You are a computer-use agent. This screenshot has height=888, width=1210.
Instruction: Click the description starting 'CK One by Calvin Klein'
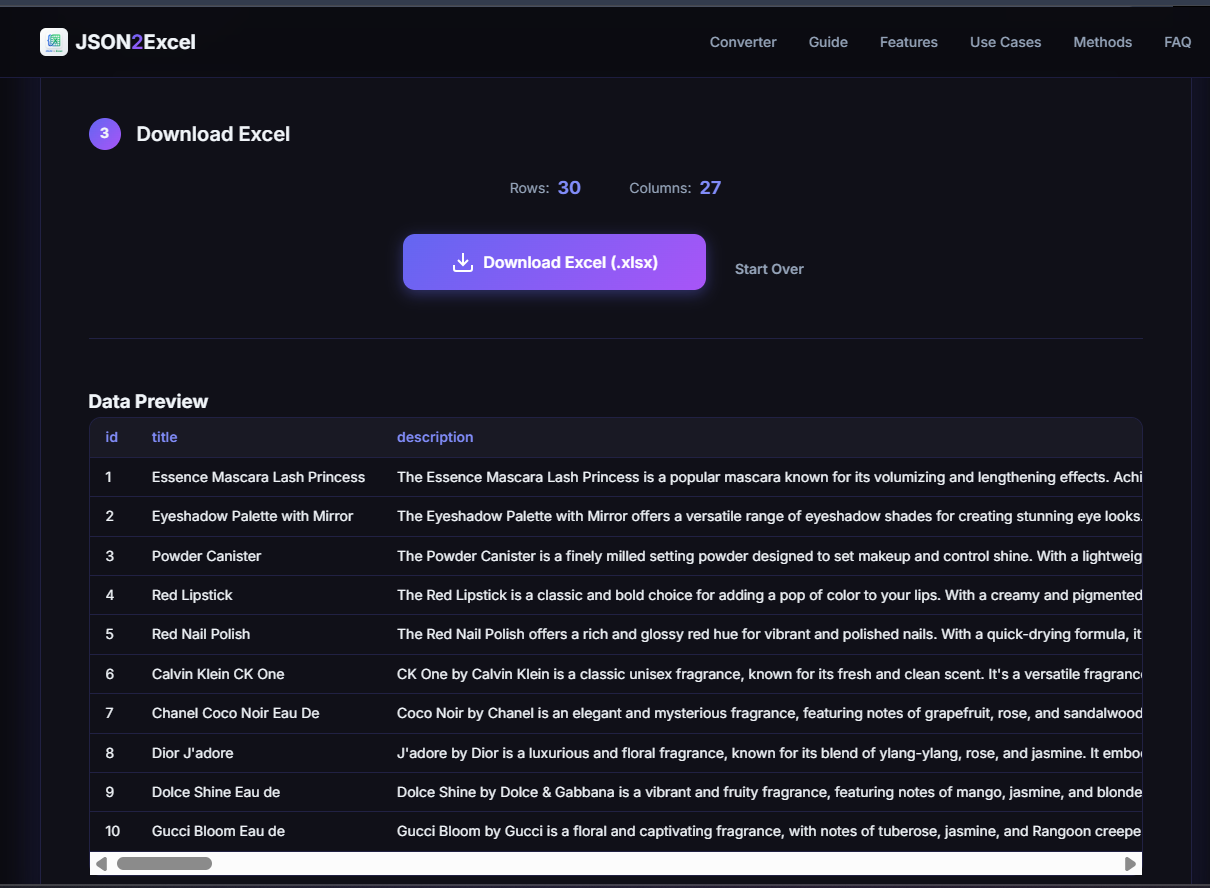pyautogui.click(x=769, y=674)
